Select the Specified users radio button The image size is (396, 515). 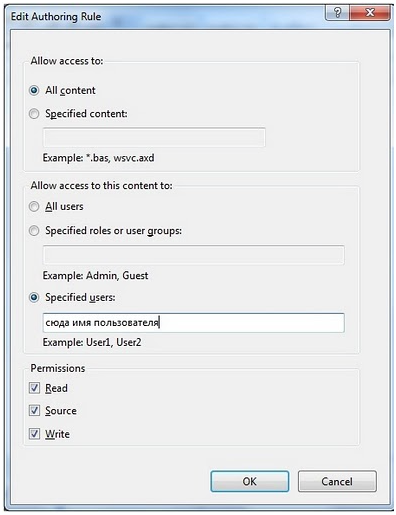click(x=34, y=297)
